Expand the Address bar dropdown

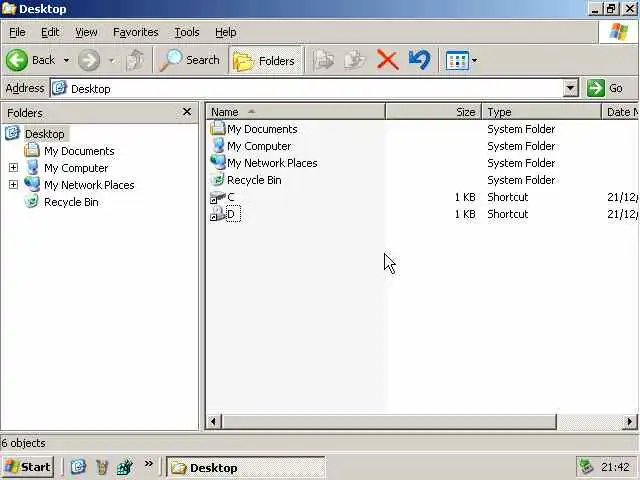[570, 88]
